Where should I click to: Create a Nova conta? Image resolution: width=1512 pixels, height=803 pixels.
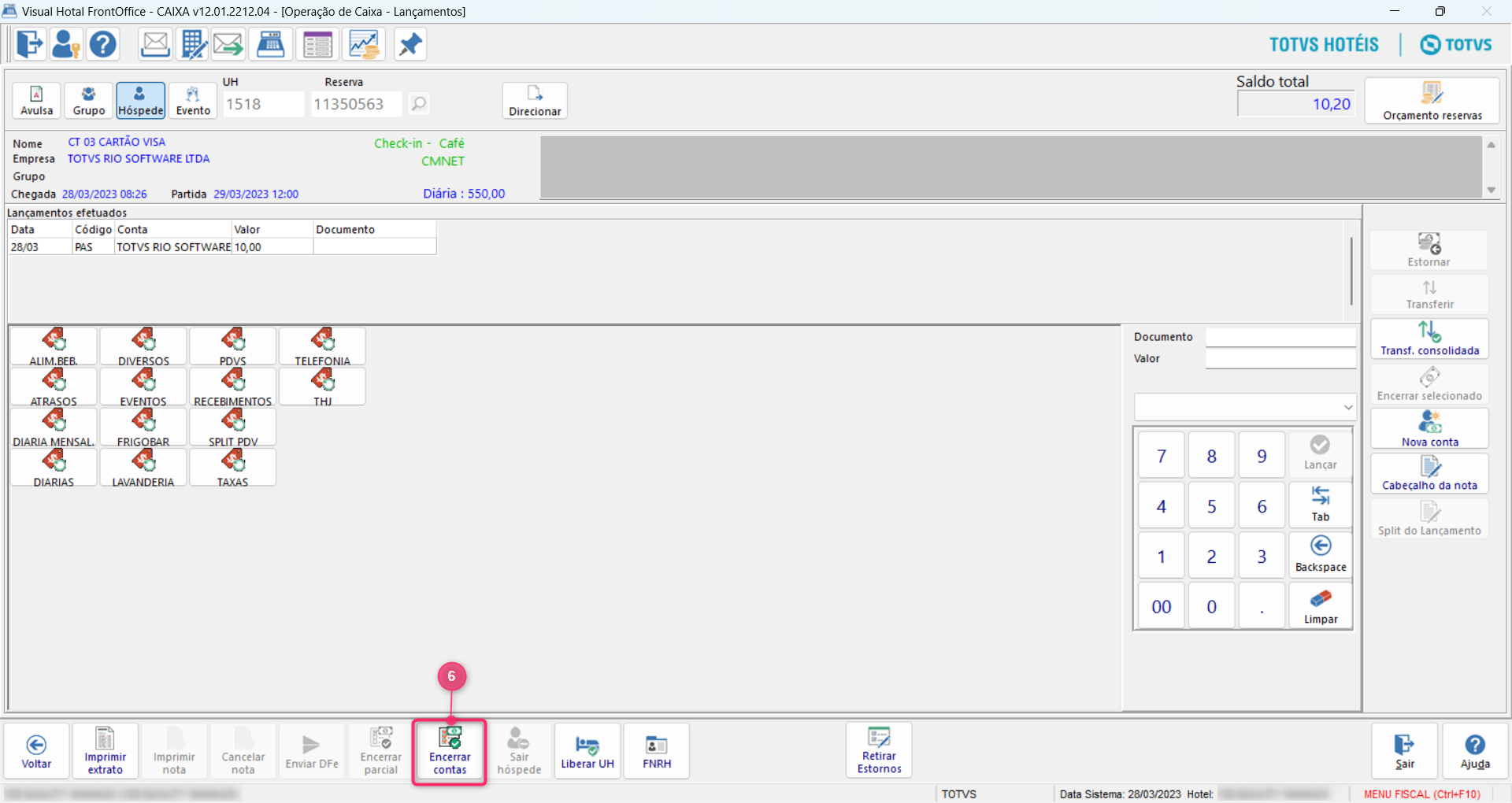pyautogui.click(x=1429, y=428)
